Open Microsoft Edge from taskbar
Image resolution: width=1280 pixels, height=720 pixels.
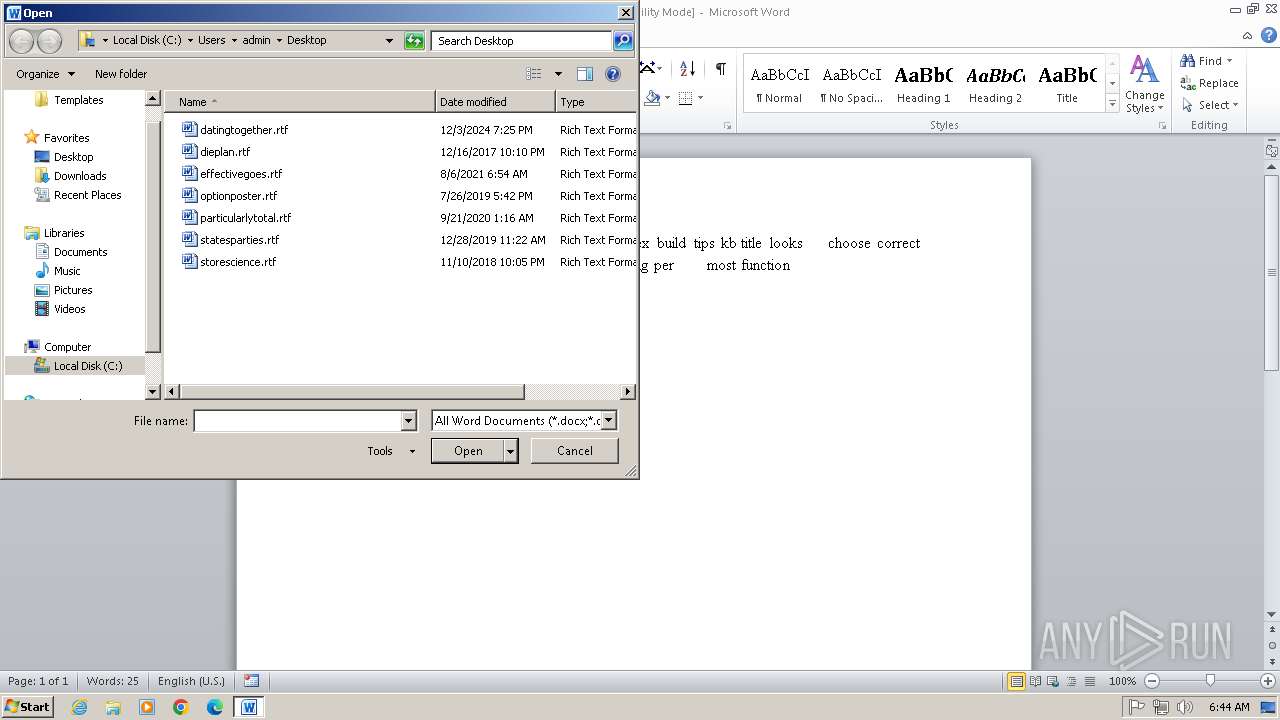215,707
